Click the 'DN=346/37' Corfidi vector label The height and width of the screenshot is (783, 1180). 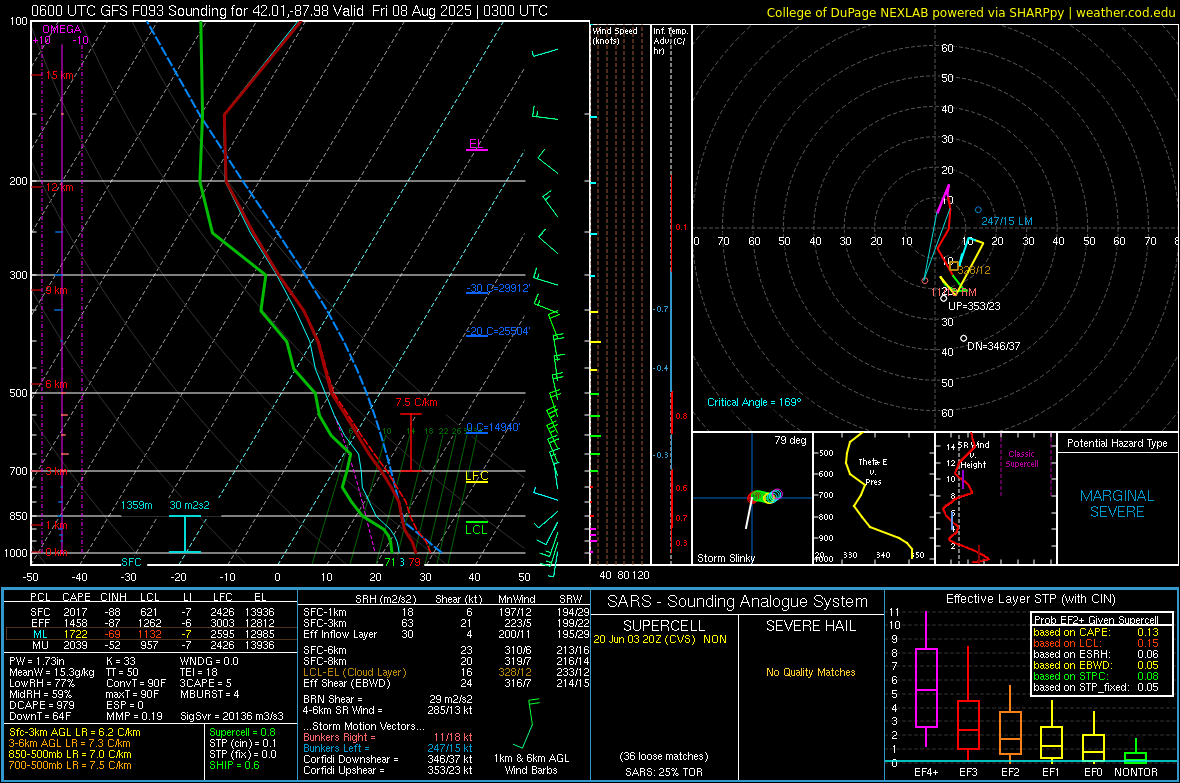point(993,346)
